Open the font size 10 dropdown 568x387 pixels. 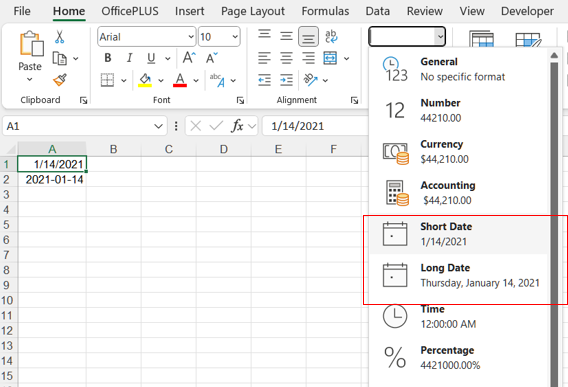(235, 37)
